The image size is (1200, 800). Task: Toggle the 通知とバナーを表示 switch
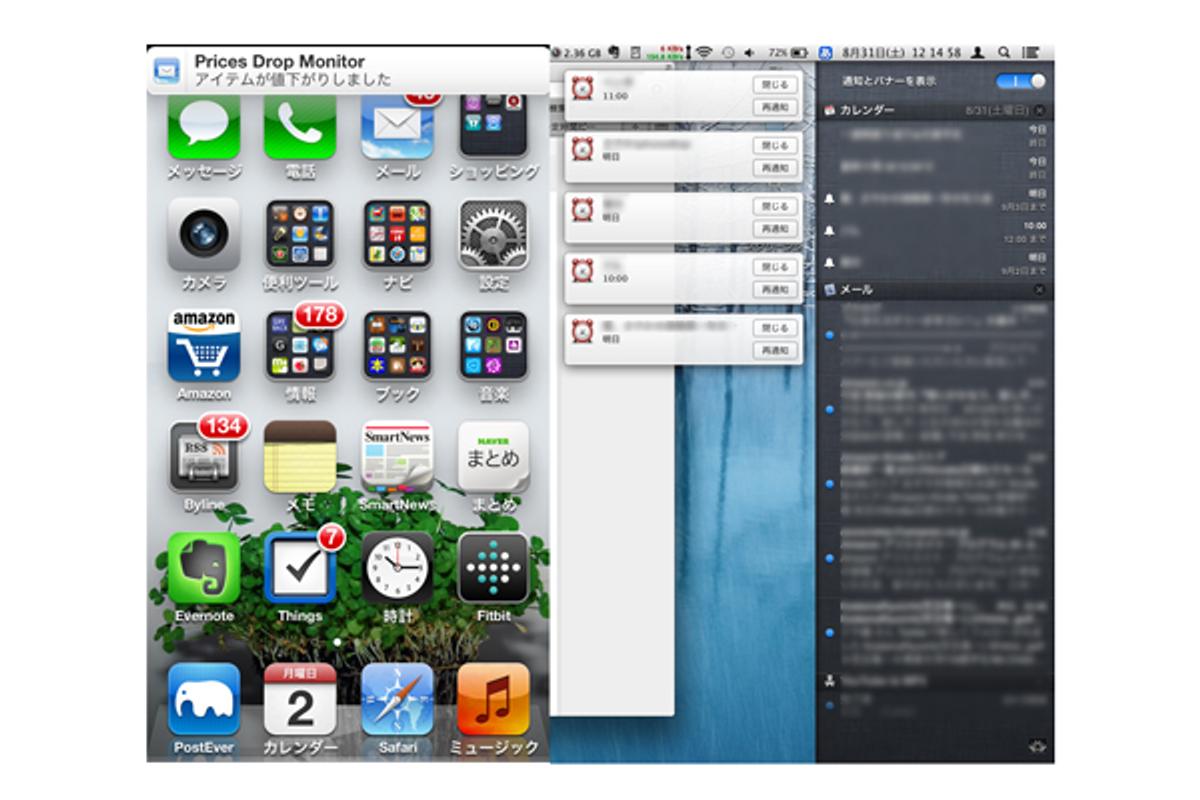(x=1020, y=81)
